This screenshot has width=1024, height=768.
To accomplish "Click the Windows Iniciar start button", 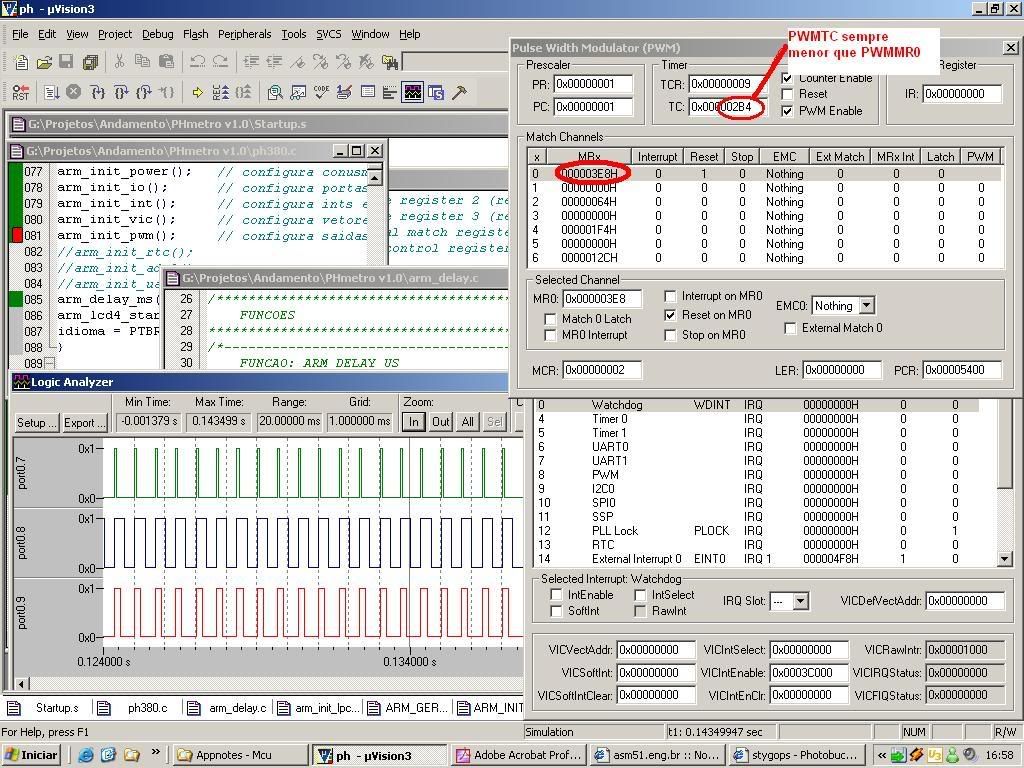I will pos(31,755).
